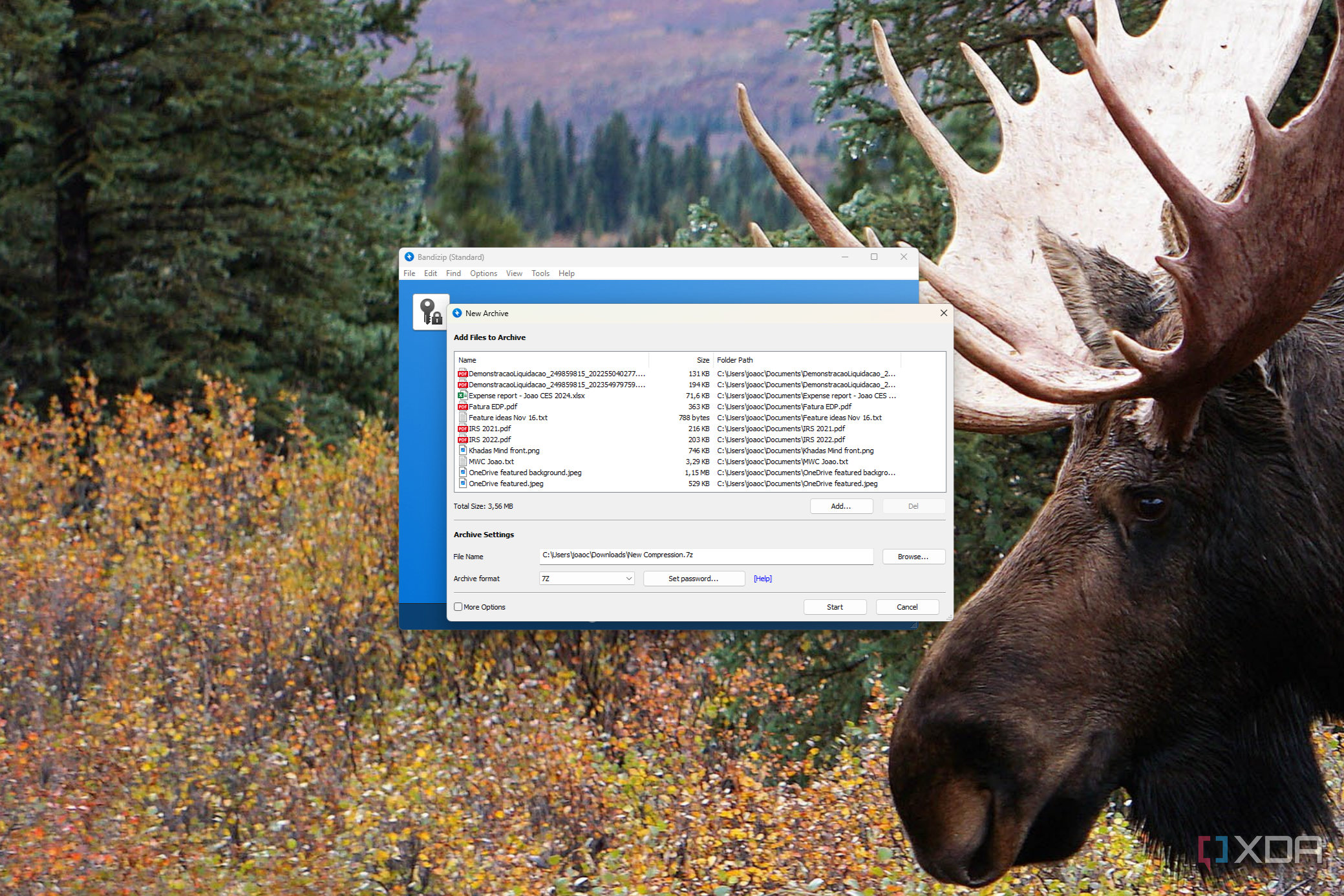Open the Archive format dropdown
Screen dimensions: 1344x896
[x=586, y=579]
